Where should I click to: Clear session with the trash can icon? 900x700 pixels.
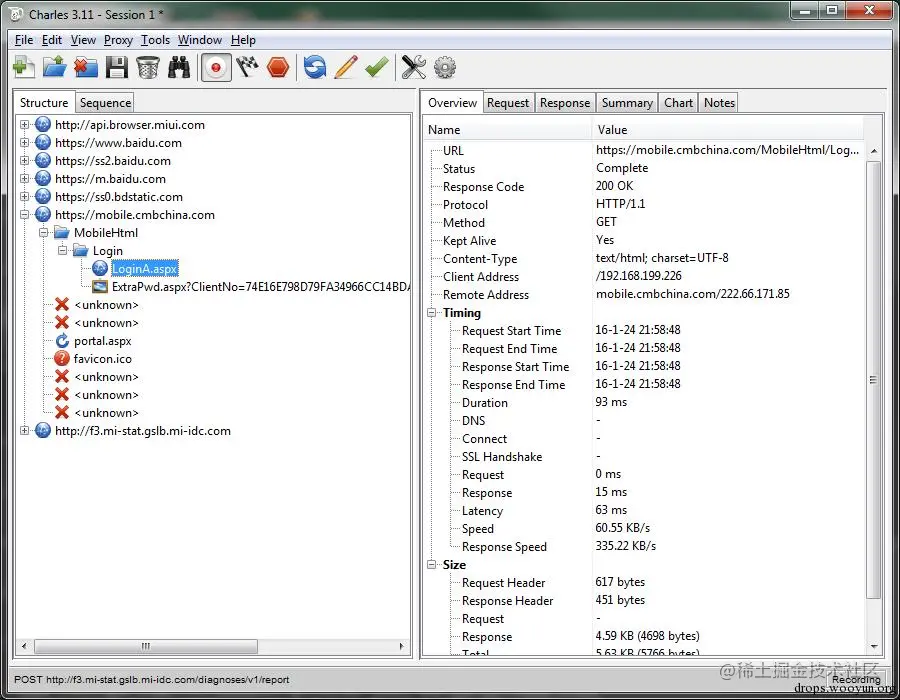(x=148, y=67)
